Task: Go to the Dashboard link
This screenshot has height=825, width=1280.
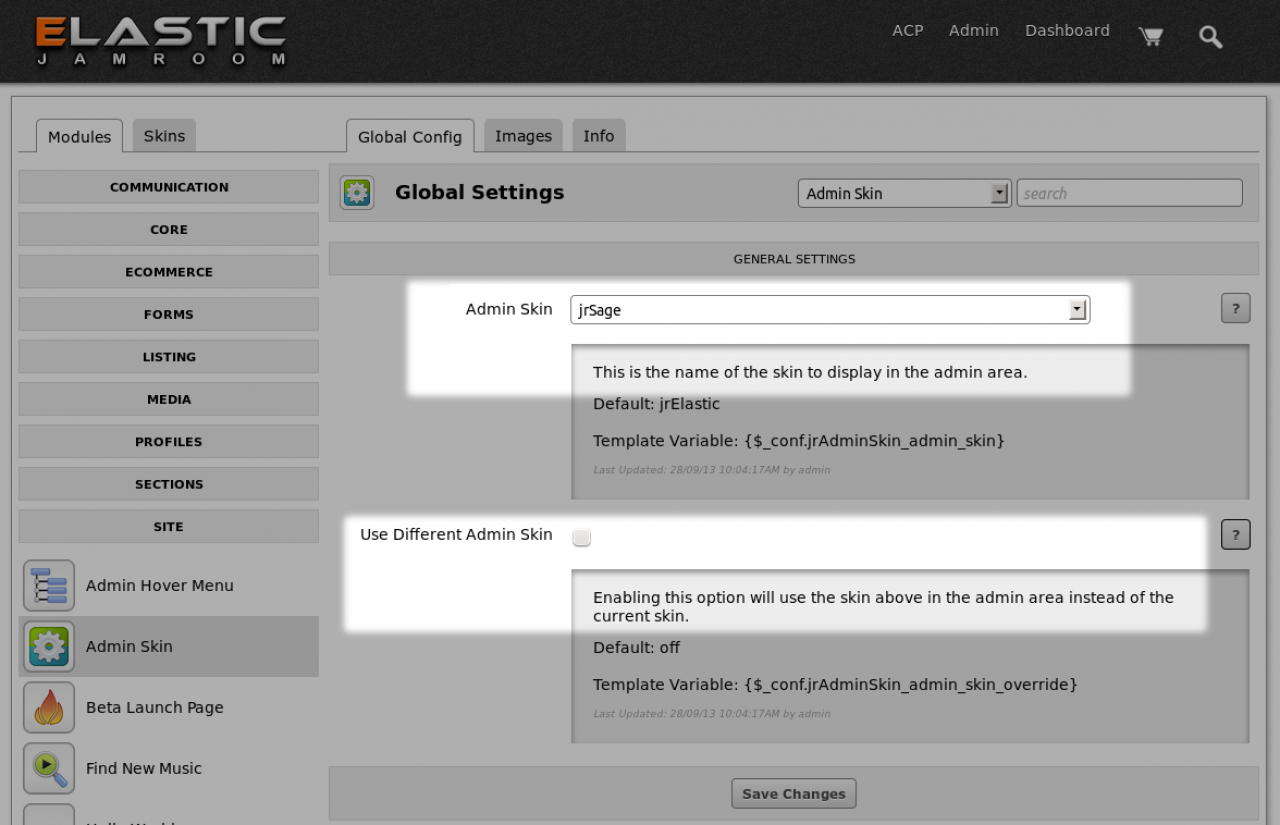Action: pos(1067,31)
